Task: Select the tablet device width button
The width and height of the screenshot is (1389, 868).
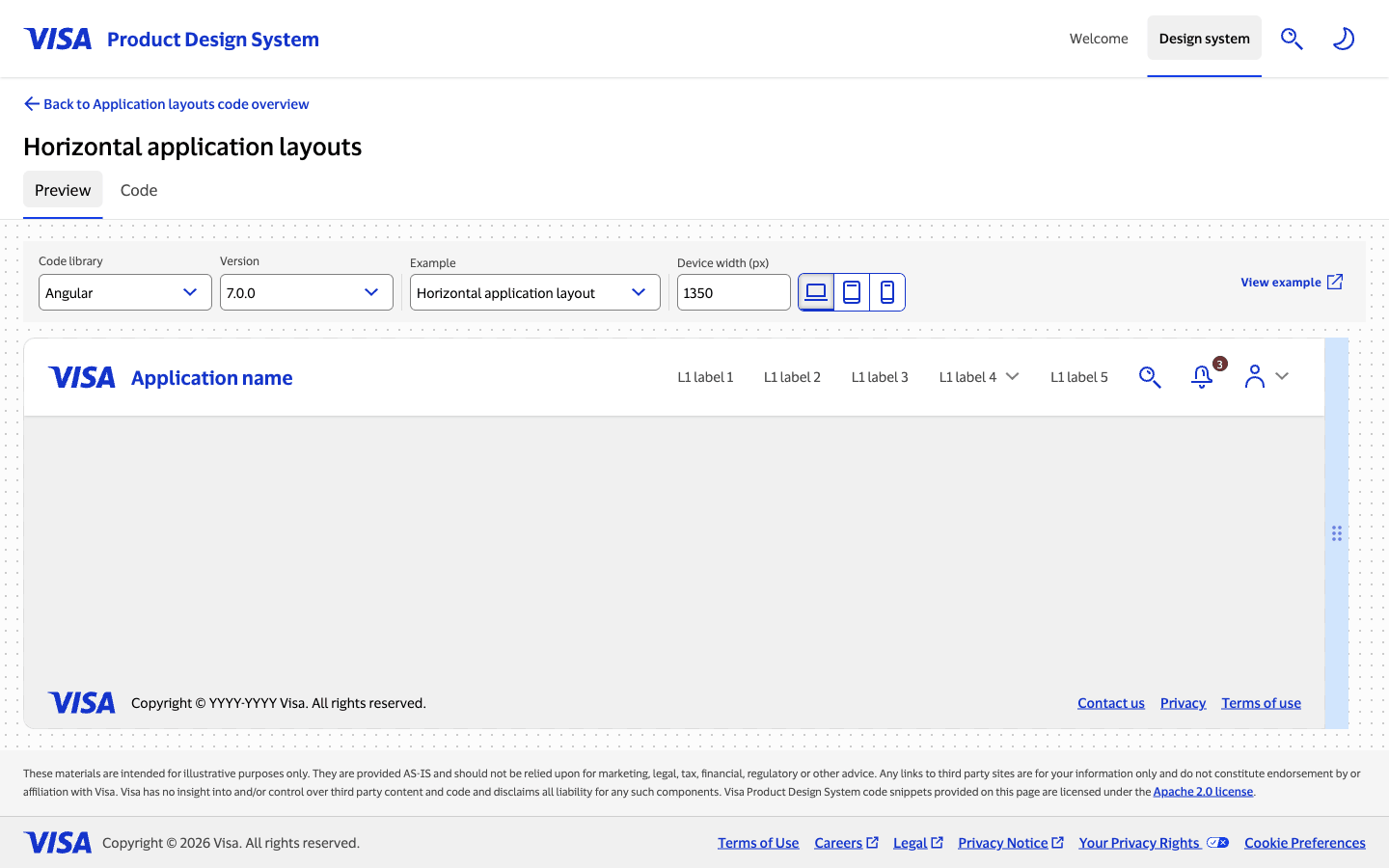Action: pyautogui.click(x=852, y=292)
